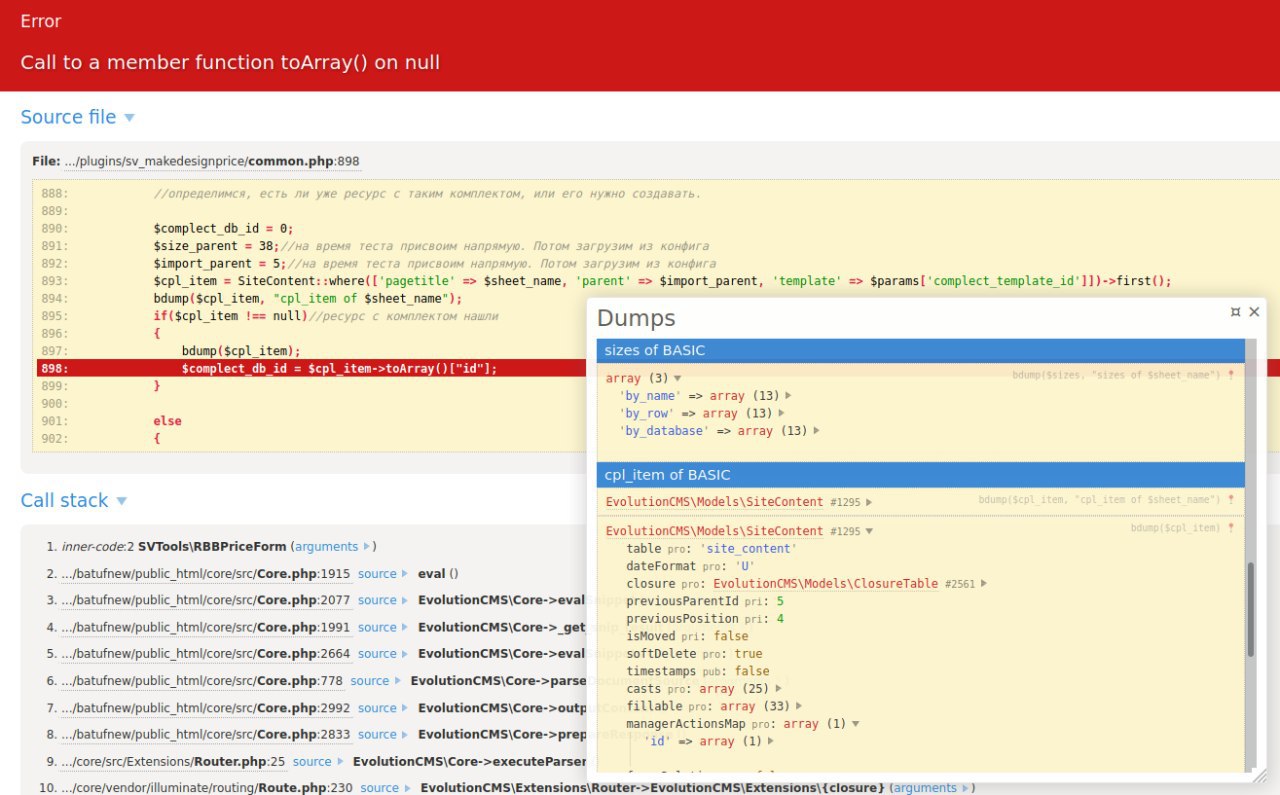Click previousParentId value 5
This screenshot has width=1280, height=795.
coord(780,601)
